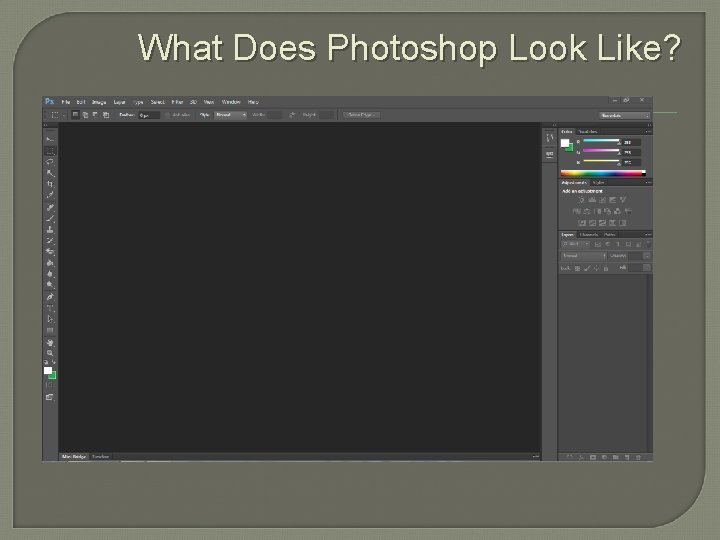Select the Rectangular Marquee tool in toolbox
Screen dimensions: 720x540
[50, 151]
